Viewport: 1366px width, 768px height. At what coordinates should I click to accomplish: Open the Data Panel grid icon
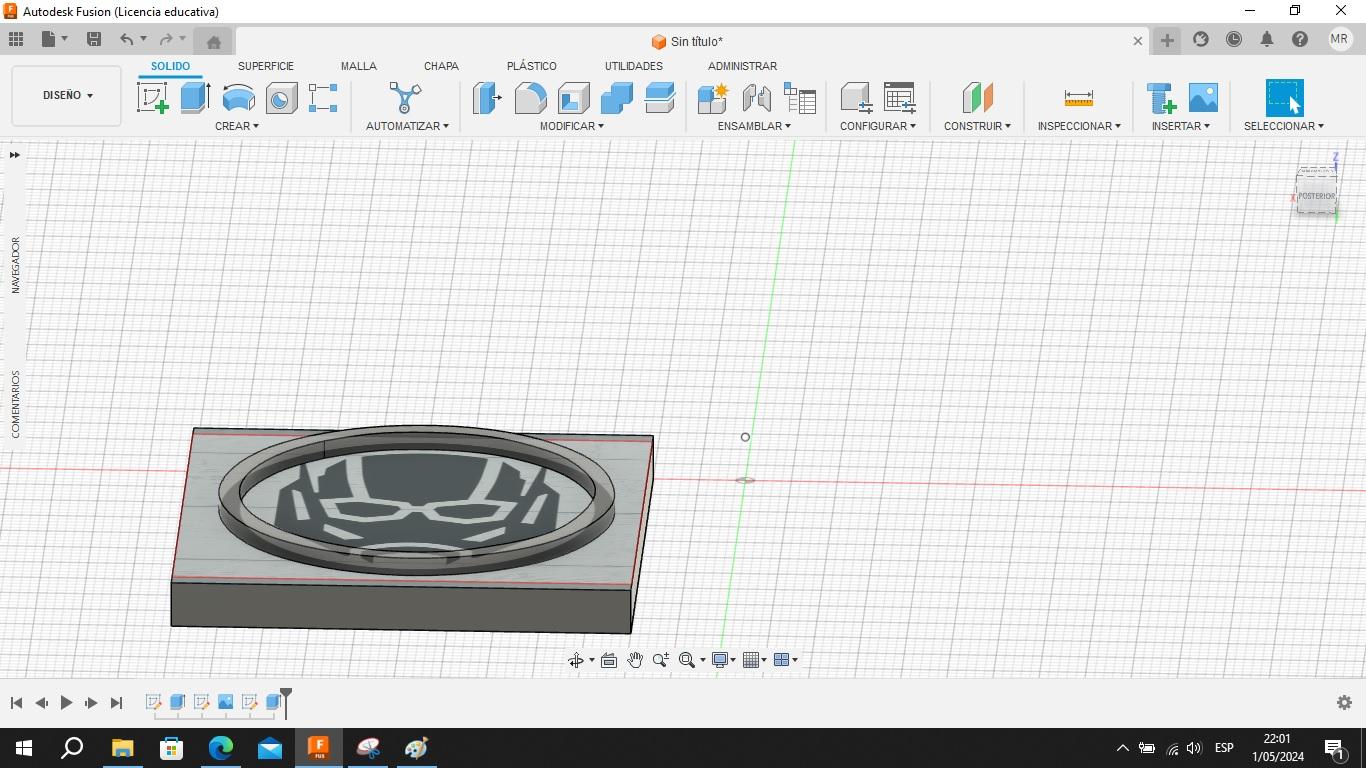tap(16, 39)
